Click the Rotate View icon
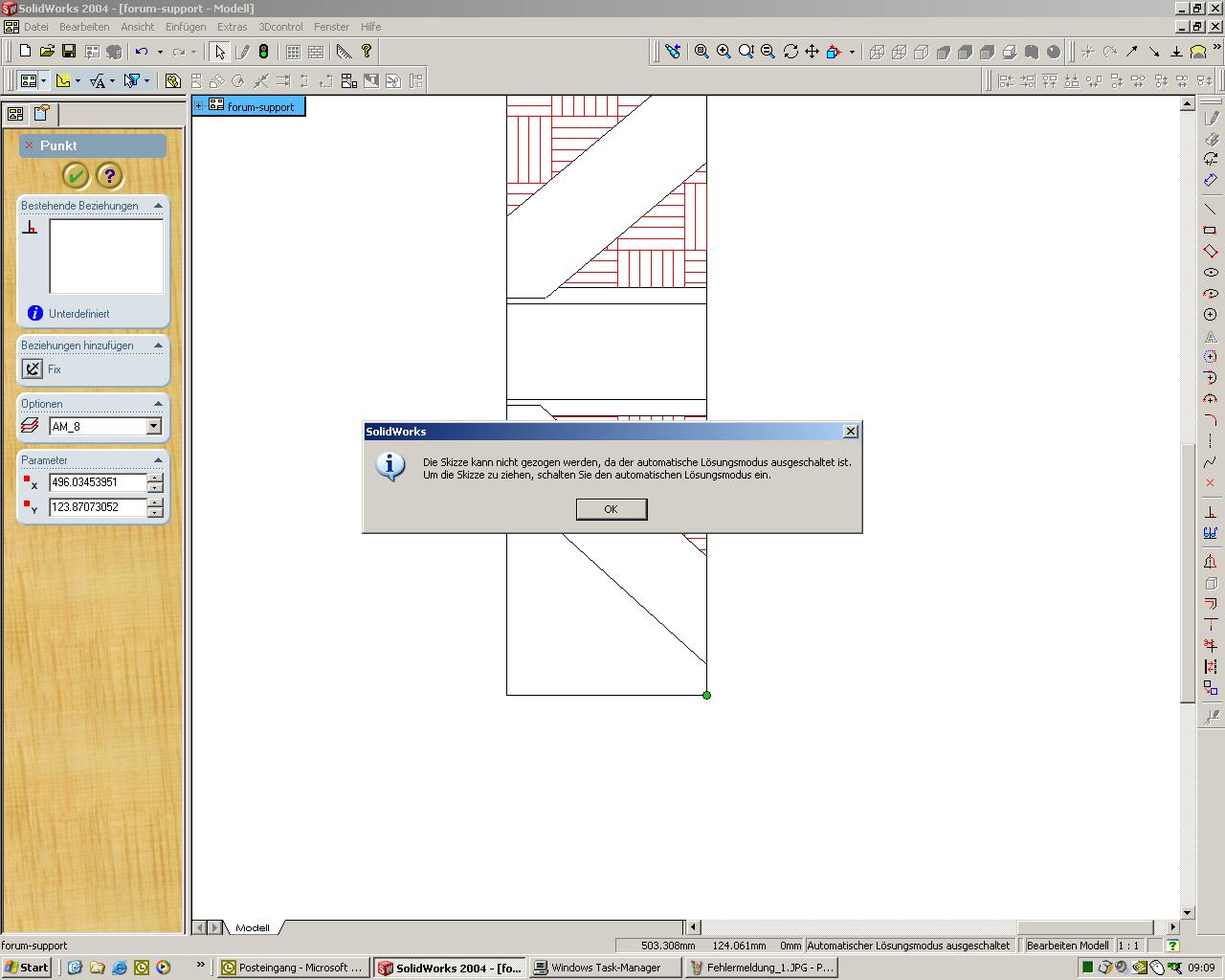Image resolution: width=1225 pixels, height=980 pixels. click(791, 52)
